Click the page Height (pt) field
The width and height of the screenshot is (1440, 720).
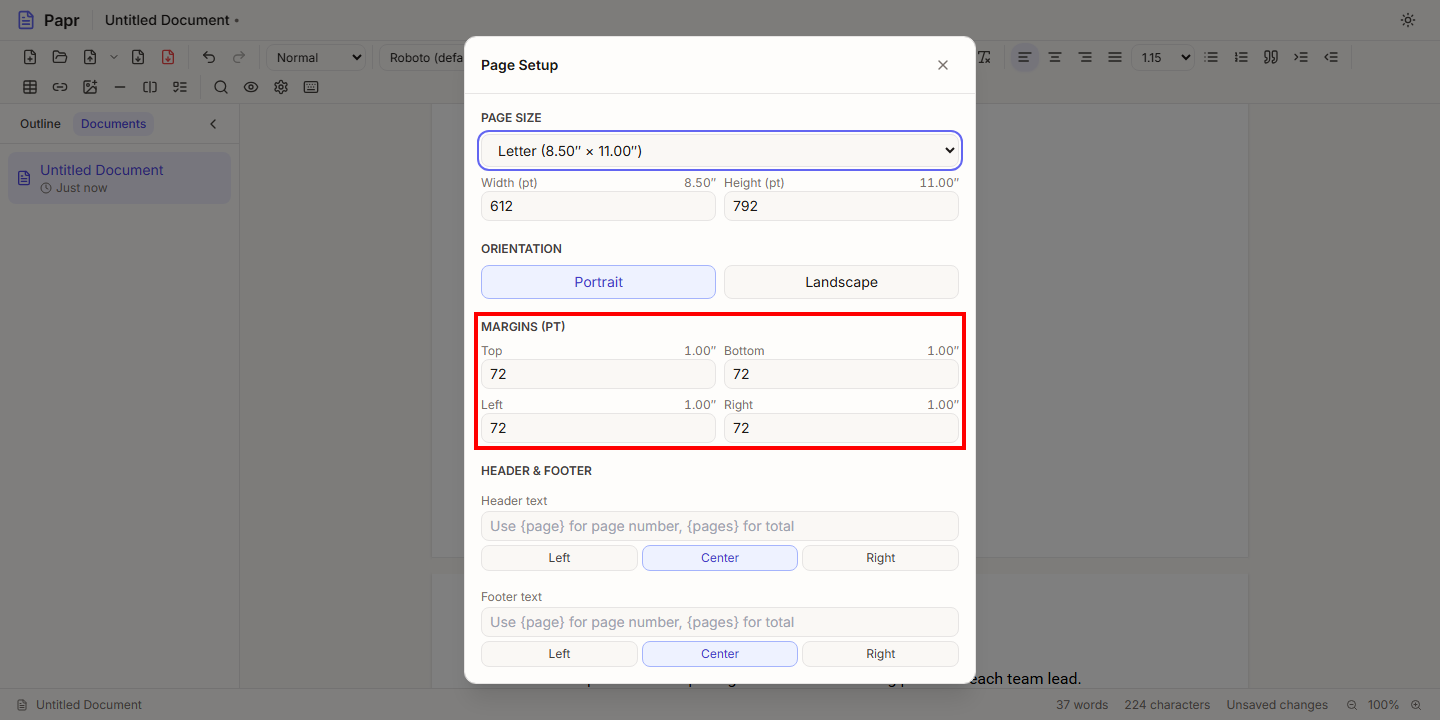click(841, 206)
